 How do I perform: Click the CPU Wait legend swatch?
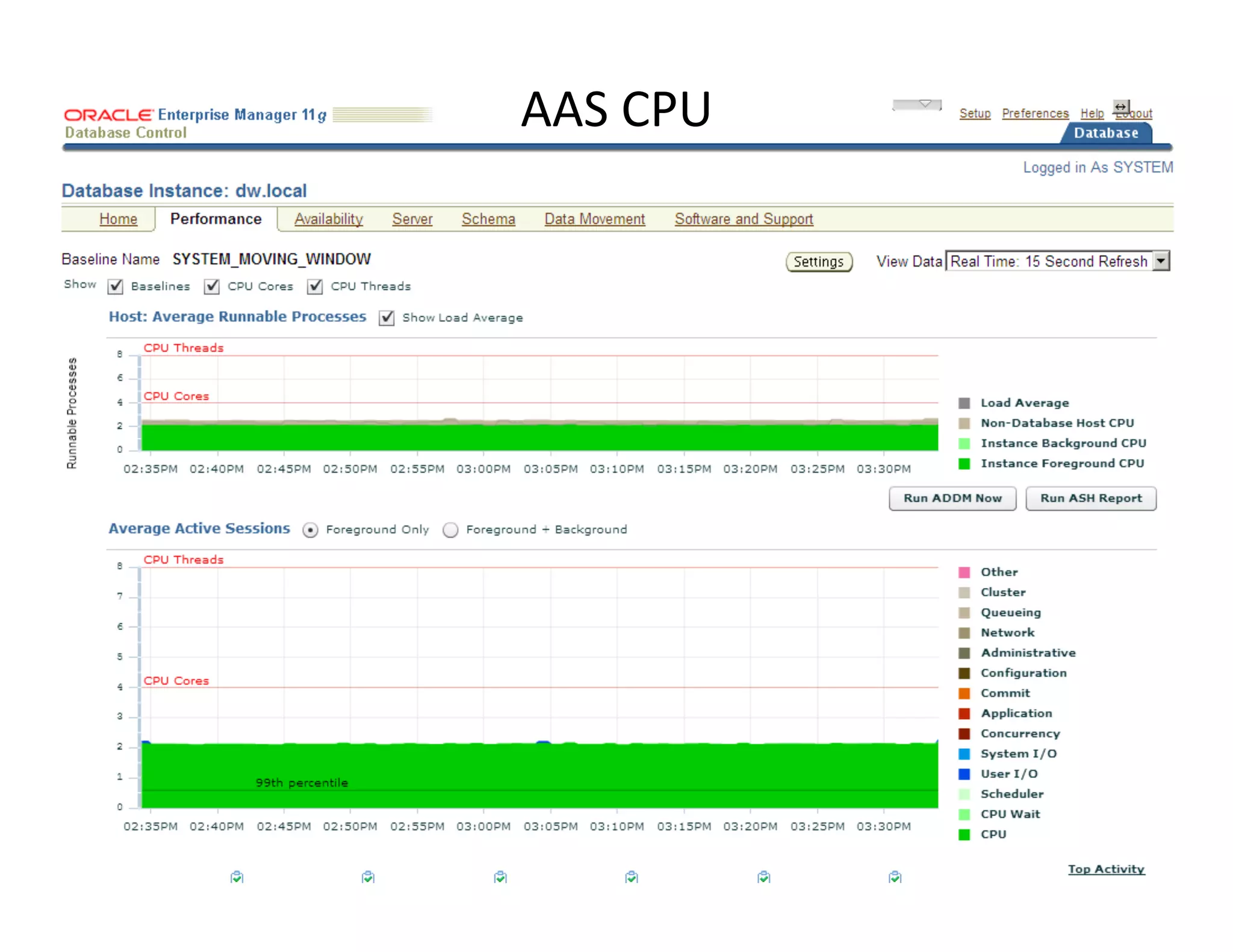coord(964,814)
